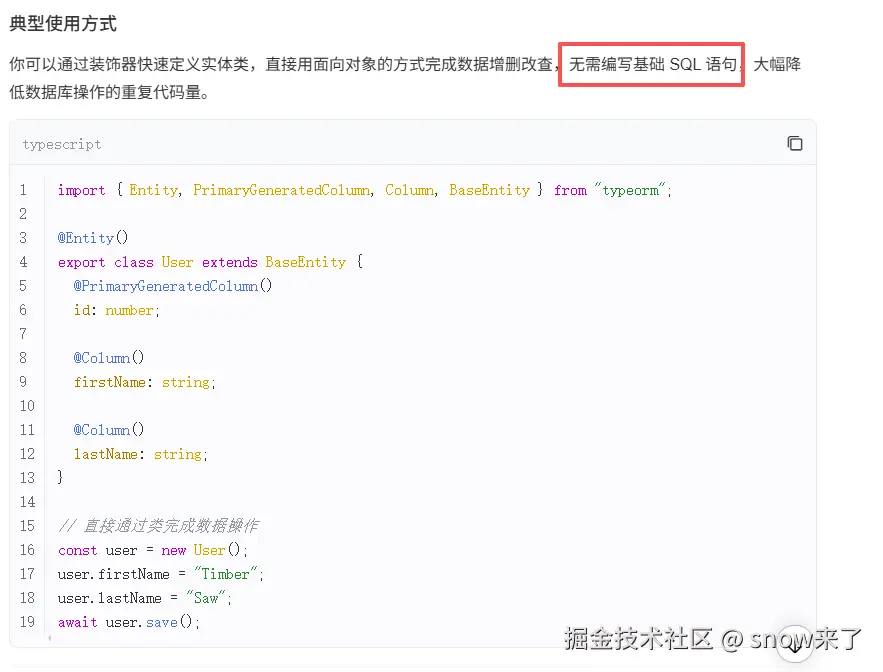This screenshot has height=672, width=883.
Task: Click the closing brace on line 13
Action: [x=60, y=478]
